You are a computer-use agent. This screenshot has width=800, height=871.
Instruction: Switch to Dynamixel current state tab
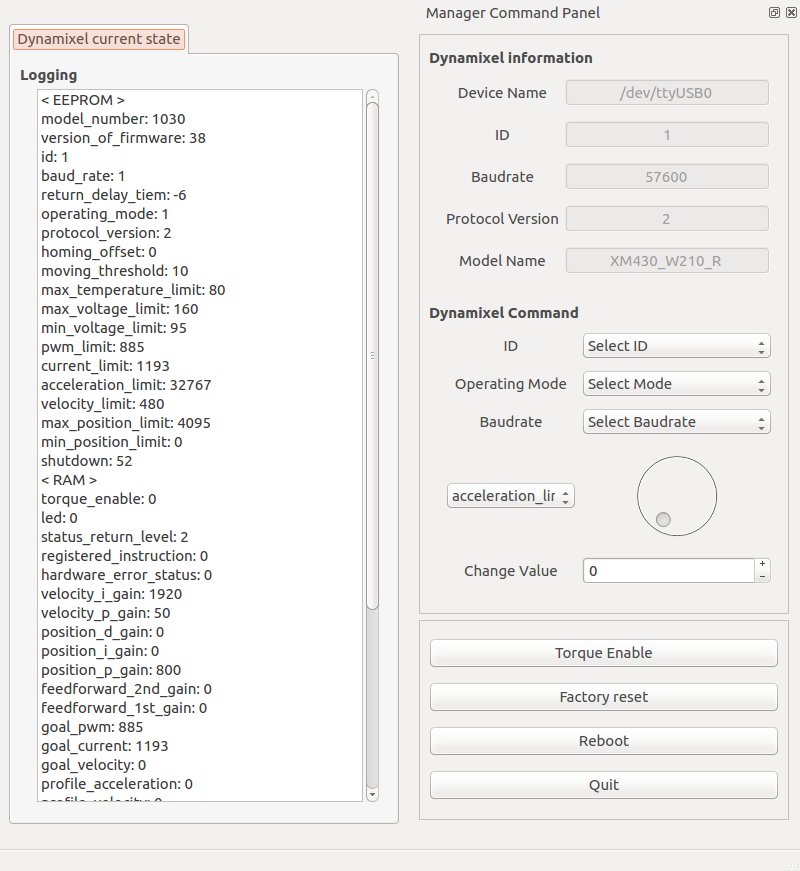pos(99,40)
